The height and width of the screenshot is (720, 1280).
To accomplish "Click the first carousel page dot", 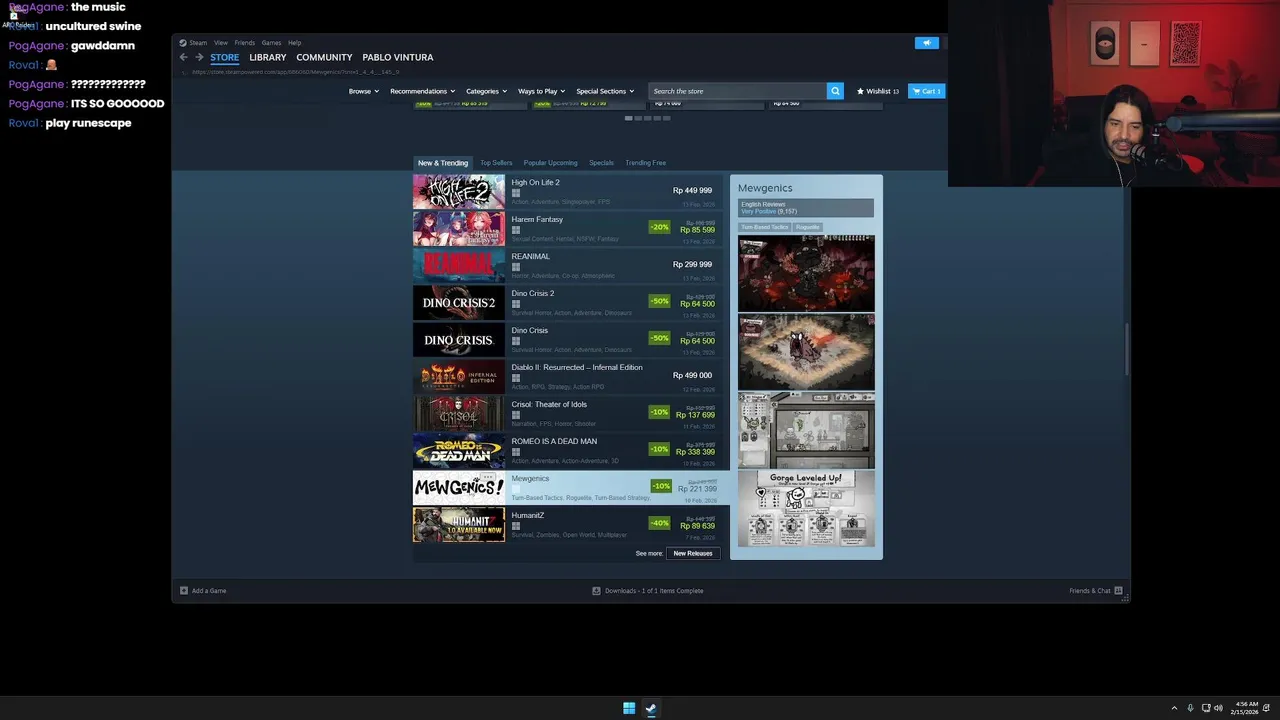I will coord(628,118).
